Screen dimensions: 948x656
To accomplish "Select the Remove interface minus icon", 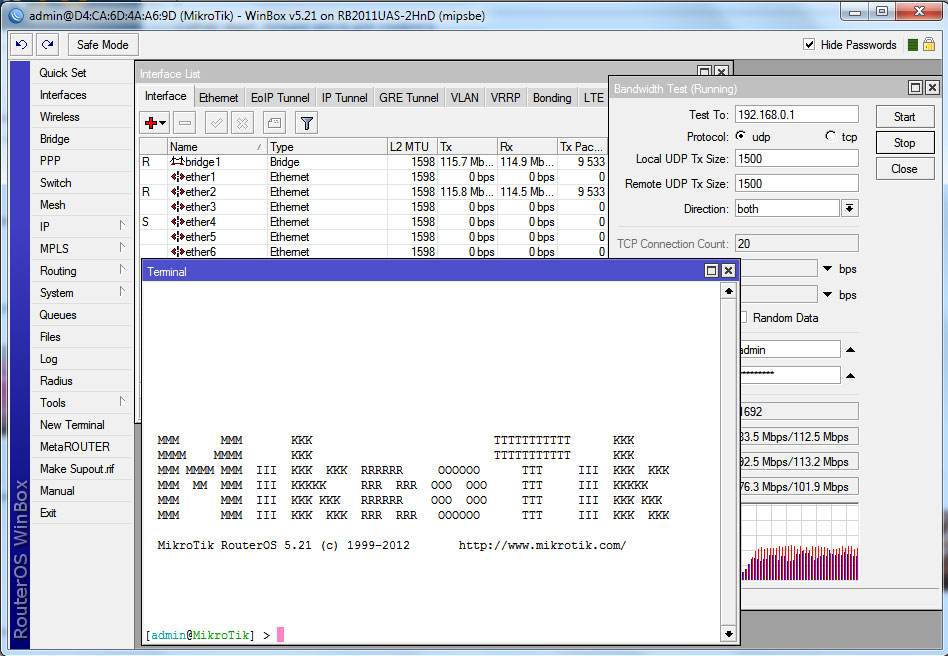I will pos(185,122).
